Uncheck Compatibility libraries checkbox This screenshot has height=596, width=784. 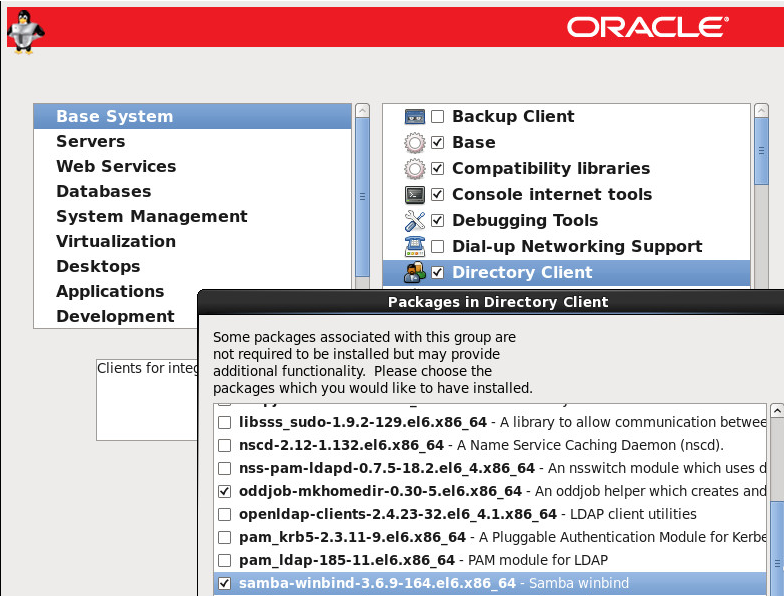pyautogui.click(x=438, y=168)
